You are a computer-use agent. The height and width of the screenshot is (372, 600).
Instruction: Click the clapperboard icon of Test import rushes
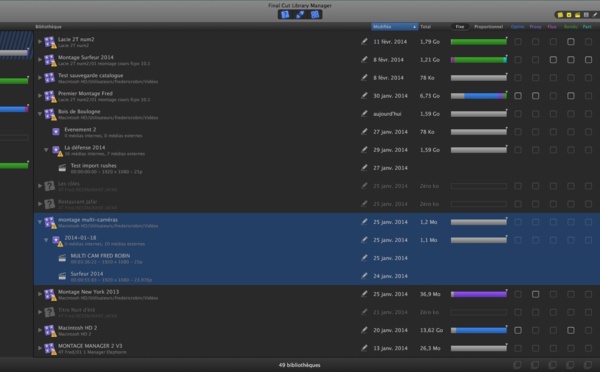(62, 168)
